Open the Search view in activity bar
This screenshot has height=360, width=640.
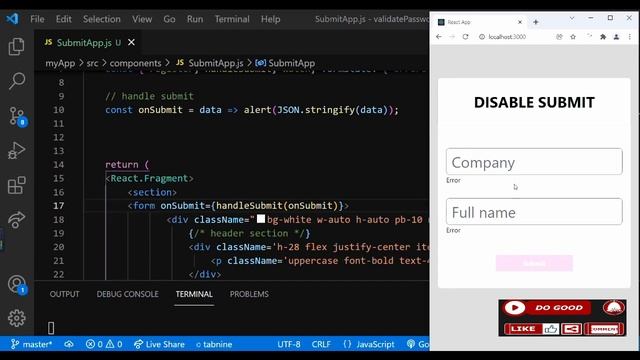pos(17,81)
